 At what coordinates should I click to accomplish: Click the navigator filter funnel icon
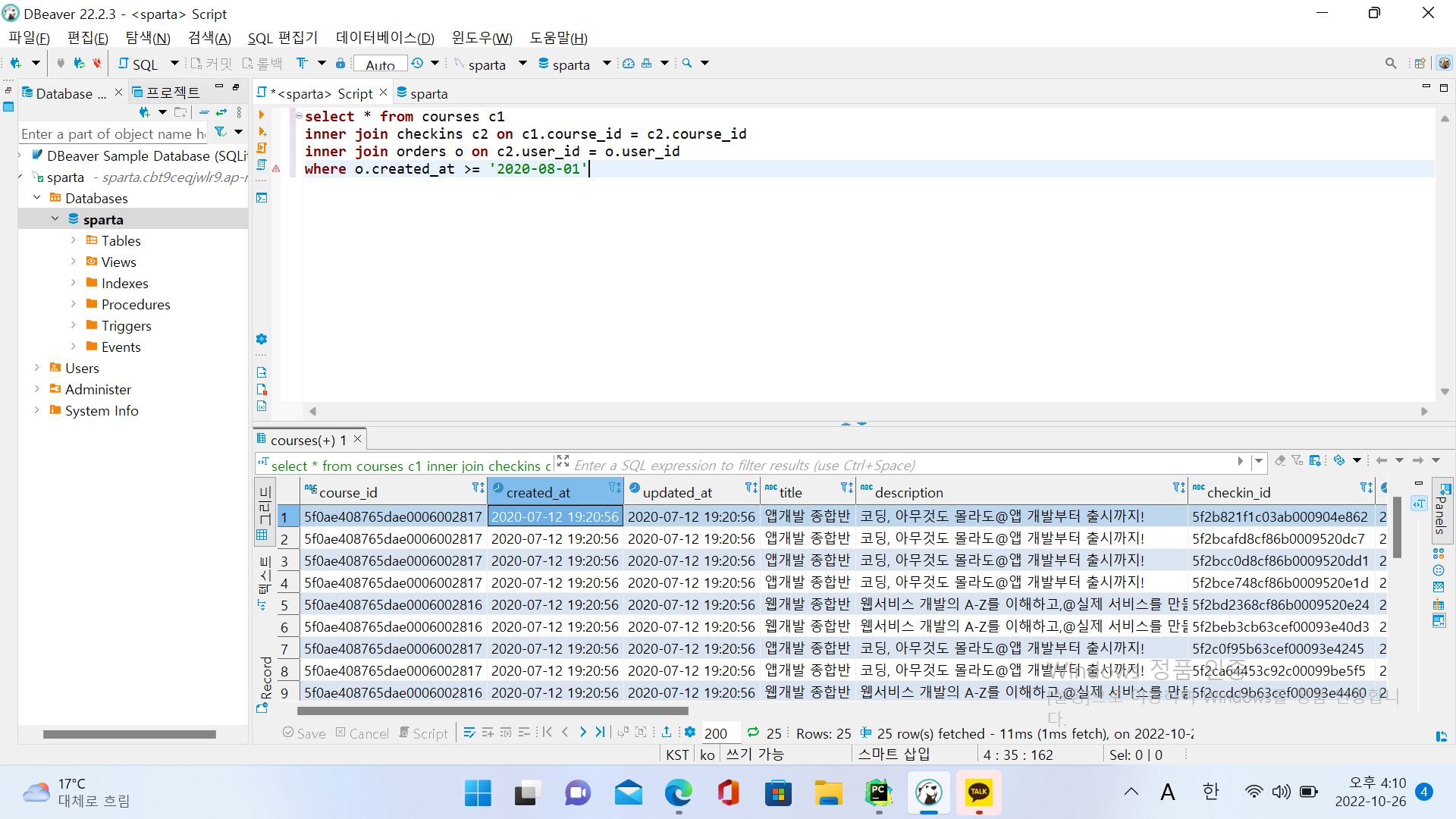pos(220,132)
